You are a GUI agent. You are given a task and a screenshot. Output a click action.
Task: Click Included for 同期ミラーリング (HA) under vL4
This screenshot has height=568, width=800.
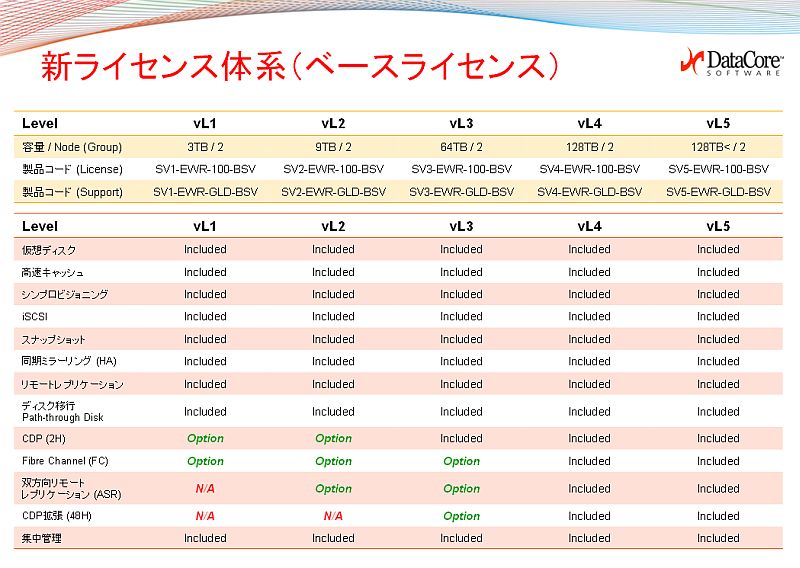589,361
